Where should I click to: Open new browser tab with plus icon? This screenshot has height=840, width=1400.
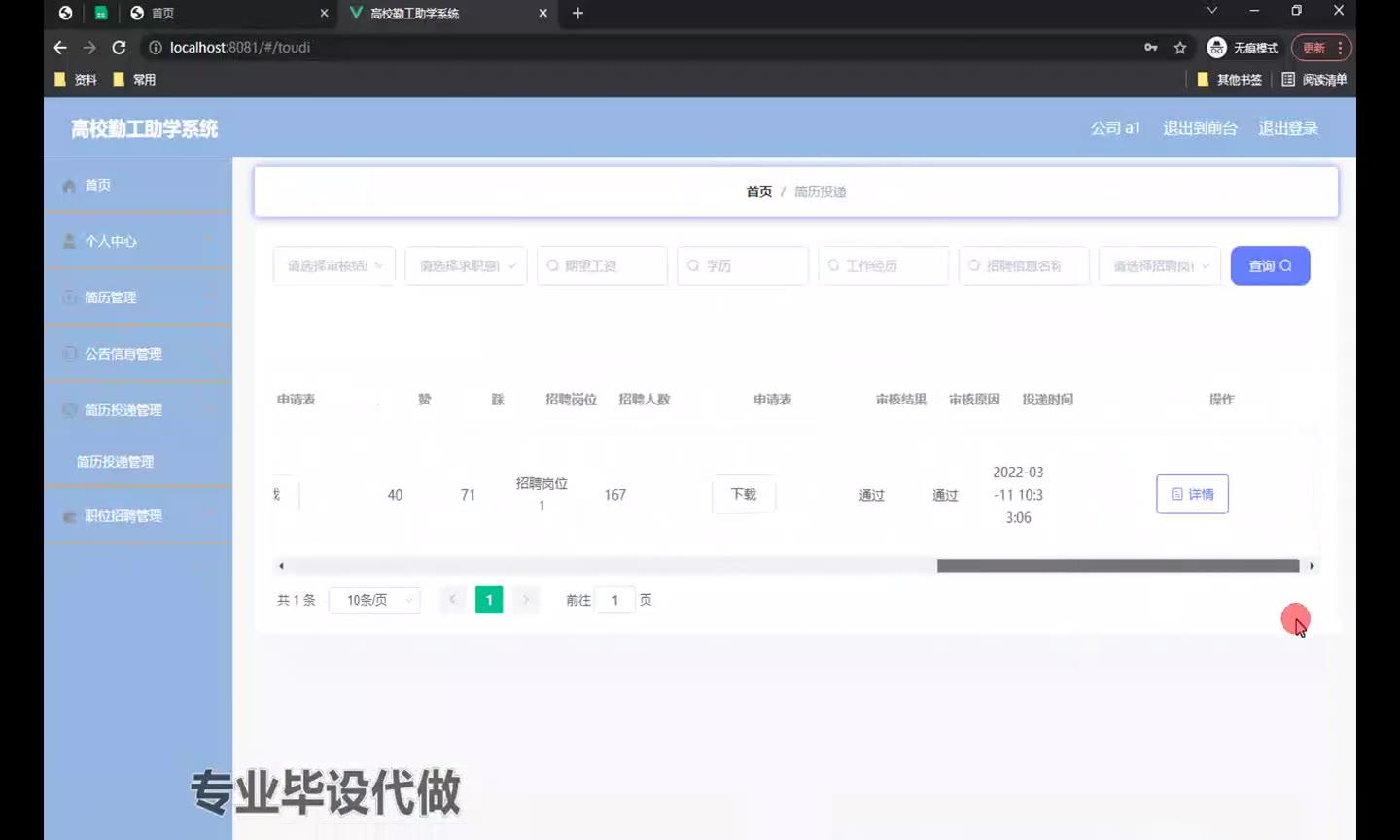pos(577,13)
